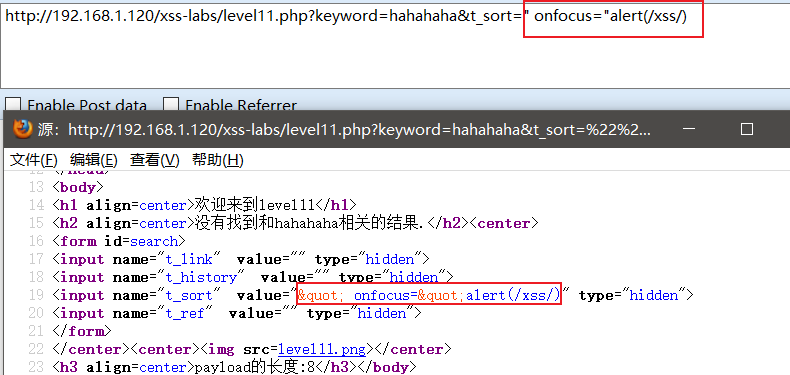Open the 查看(V) menu
Viewport: 790px width, 375px height.
click(x=155, y=160)
